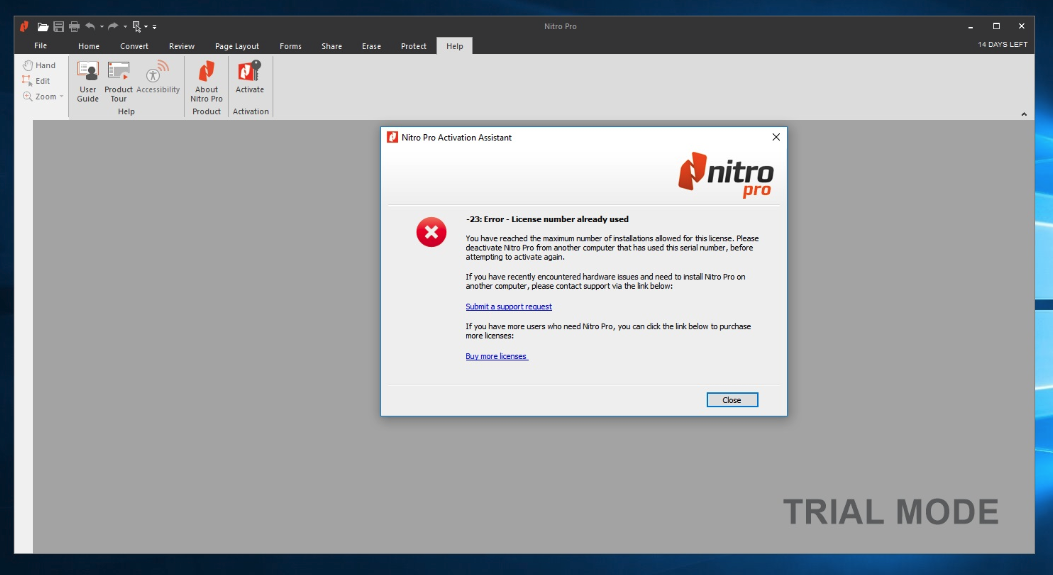Image resolution: width=1053 pixels, height=575 pixels.
Task: Click the Buy more licenses link
Action: [496, 356]
